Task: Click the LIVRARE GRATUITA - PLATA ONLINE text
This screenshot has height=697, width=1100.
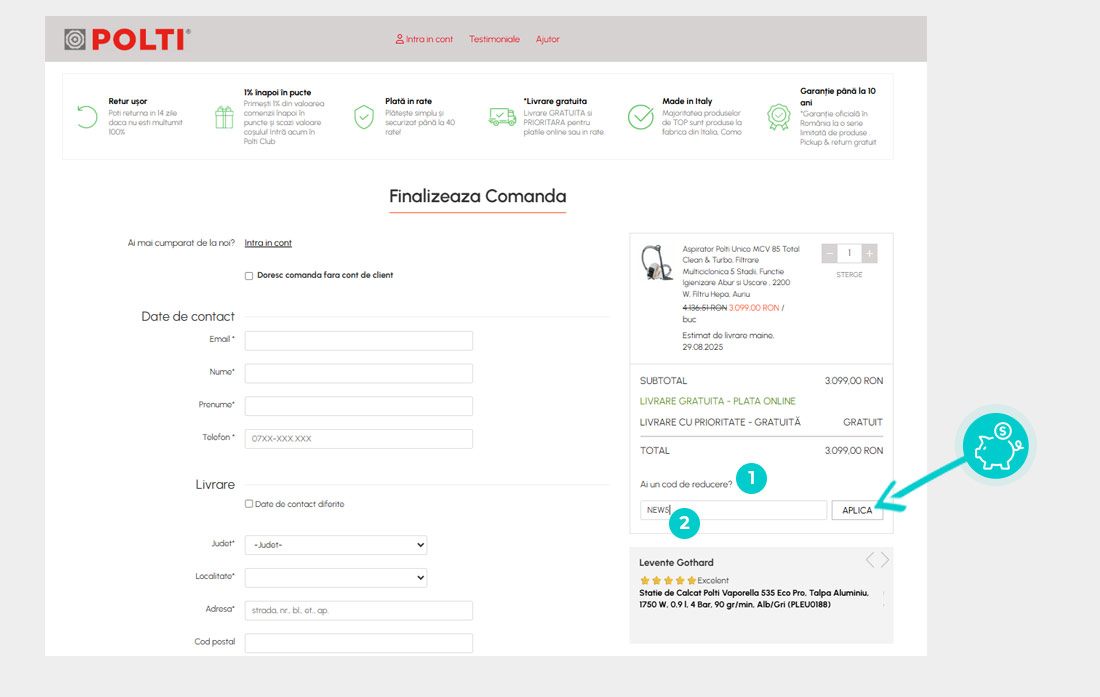Action: tap(718, 401)
